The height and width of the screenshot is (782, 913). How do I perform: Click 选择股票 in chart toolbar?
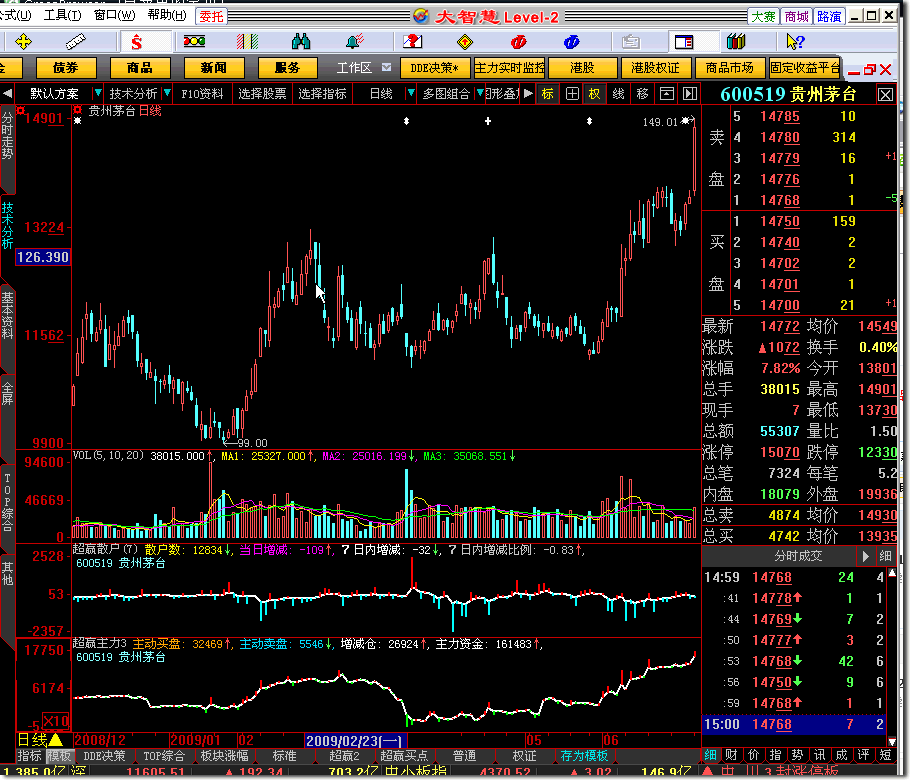point(262,94)
